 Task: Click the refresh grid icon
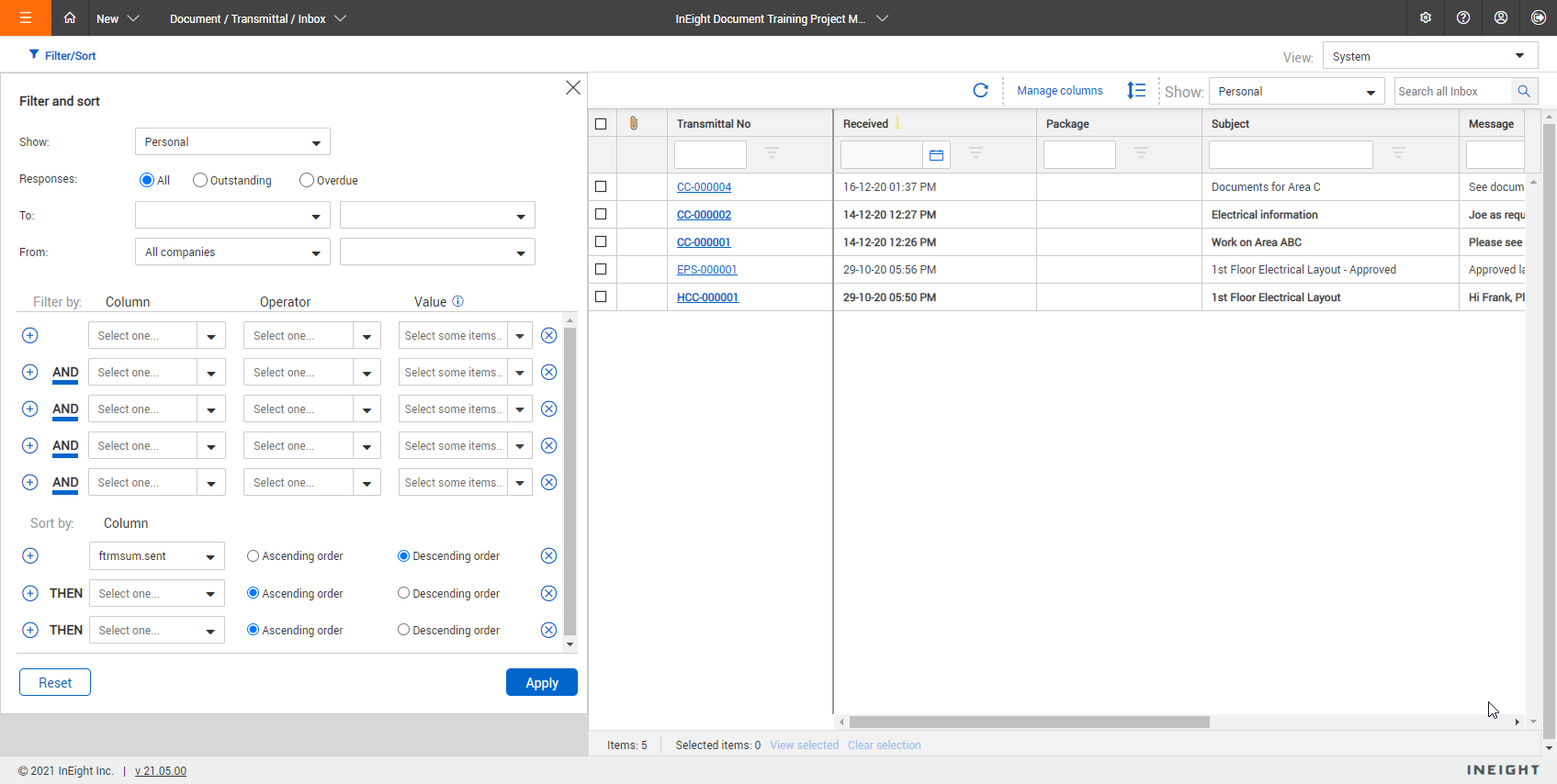(980, 91)
